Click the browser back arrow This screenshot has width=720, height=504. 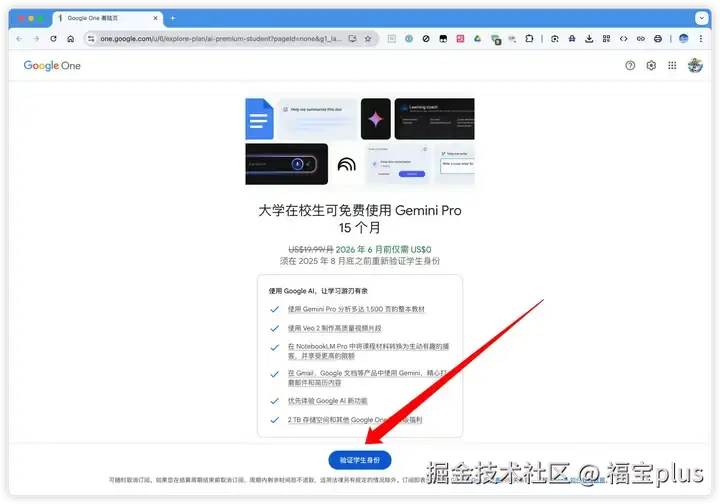[x=19, y=39]
